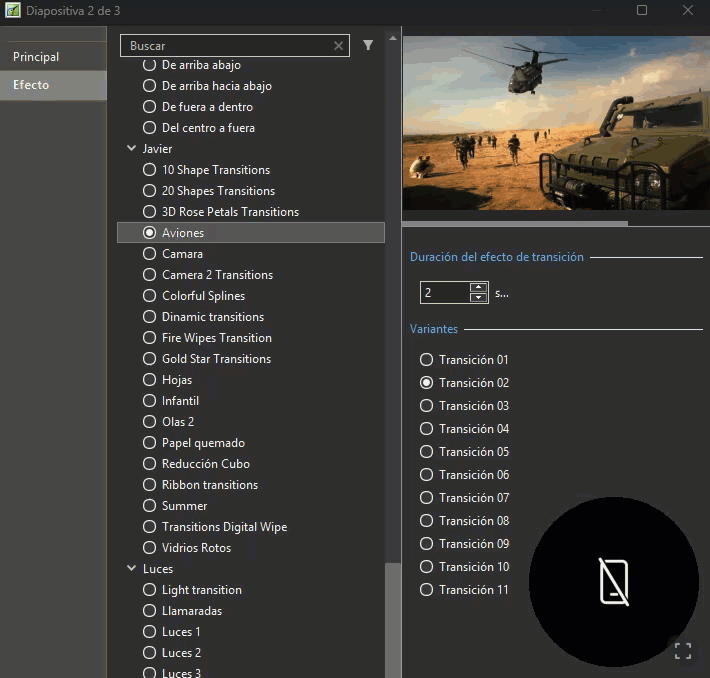Click the duration value input box

point(444,293)
